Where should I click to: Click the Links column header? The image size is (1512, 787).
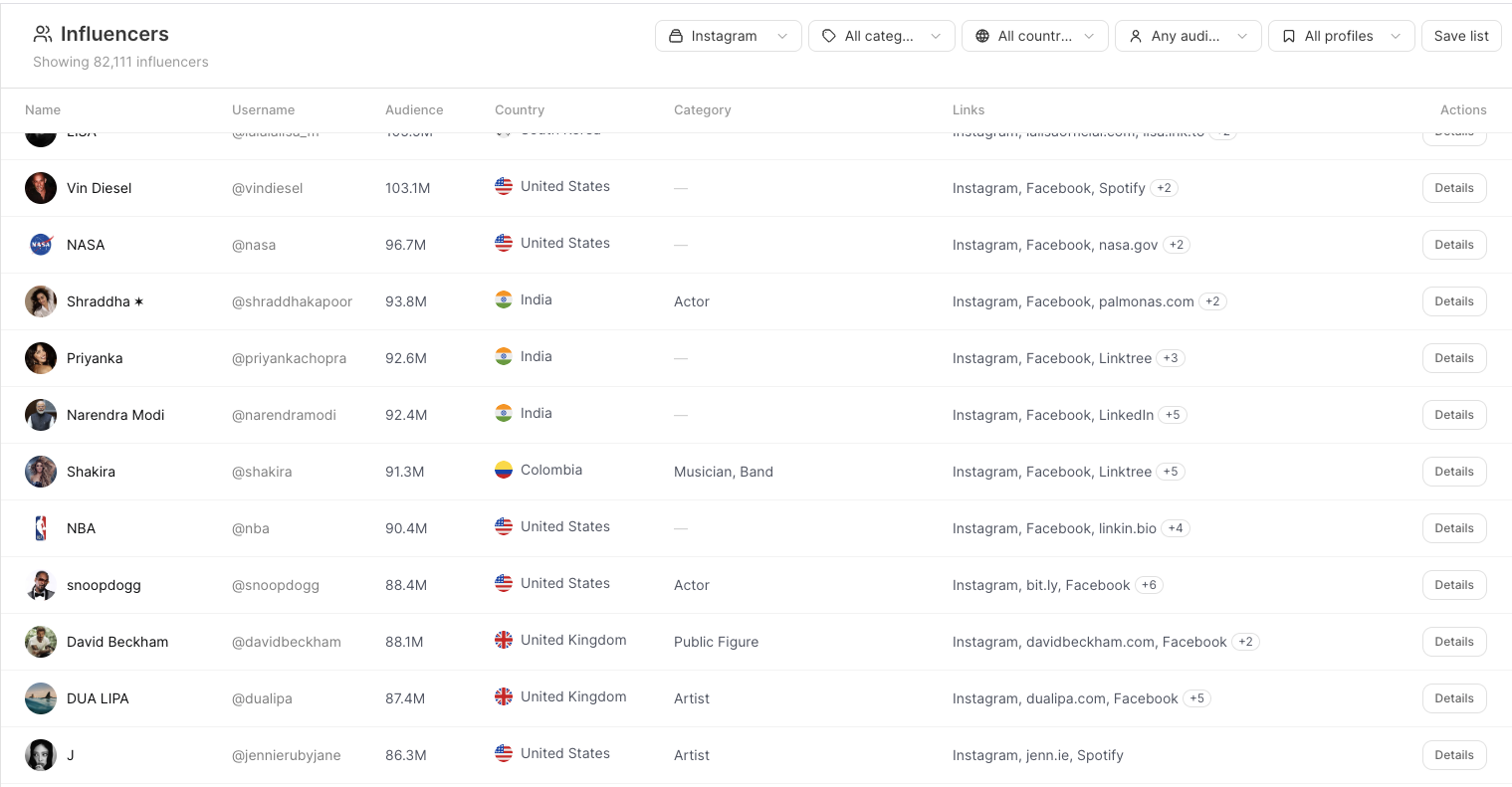point(969,110)
